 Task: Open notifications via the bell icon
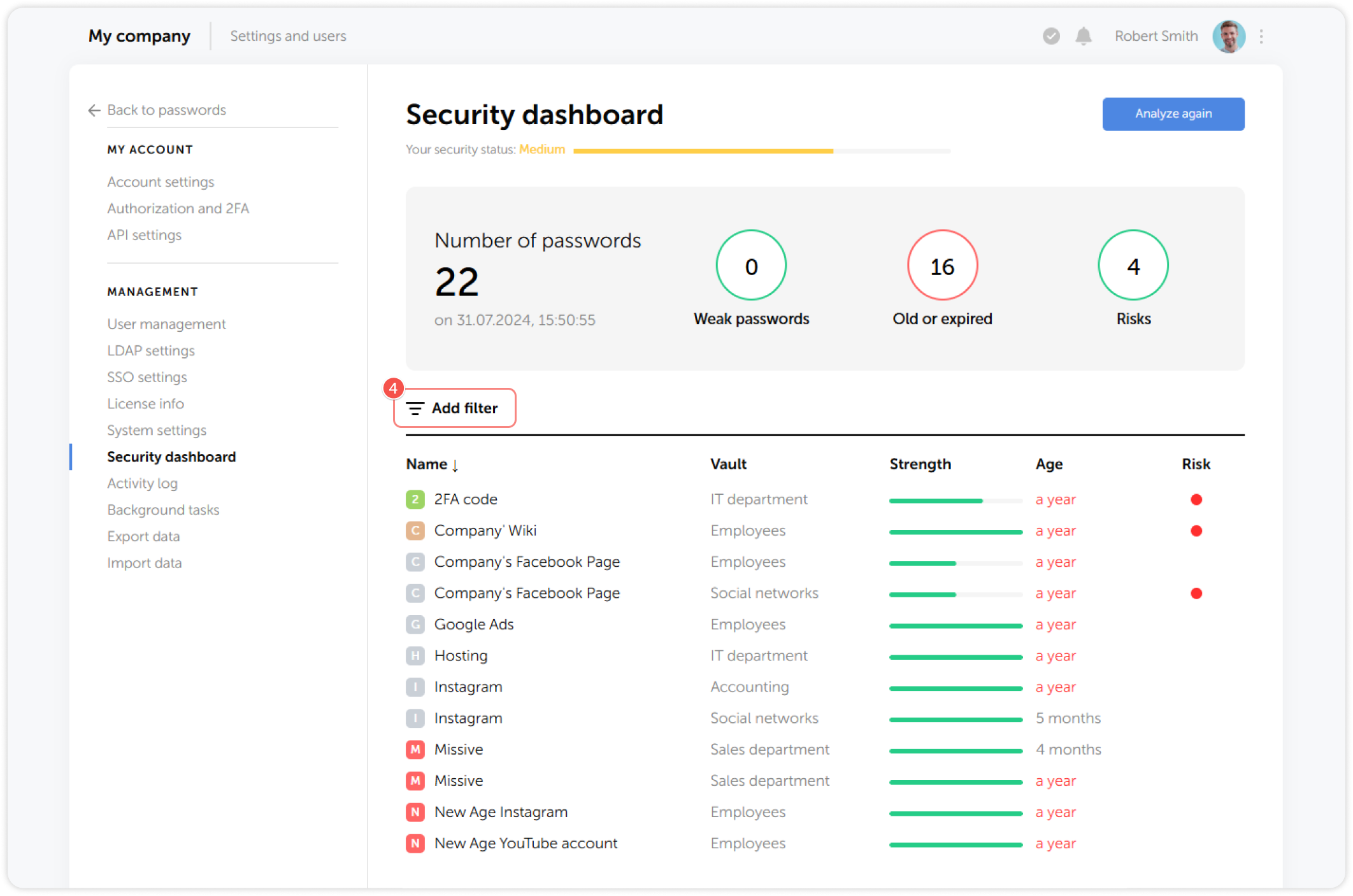1083,36
